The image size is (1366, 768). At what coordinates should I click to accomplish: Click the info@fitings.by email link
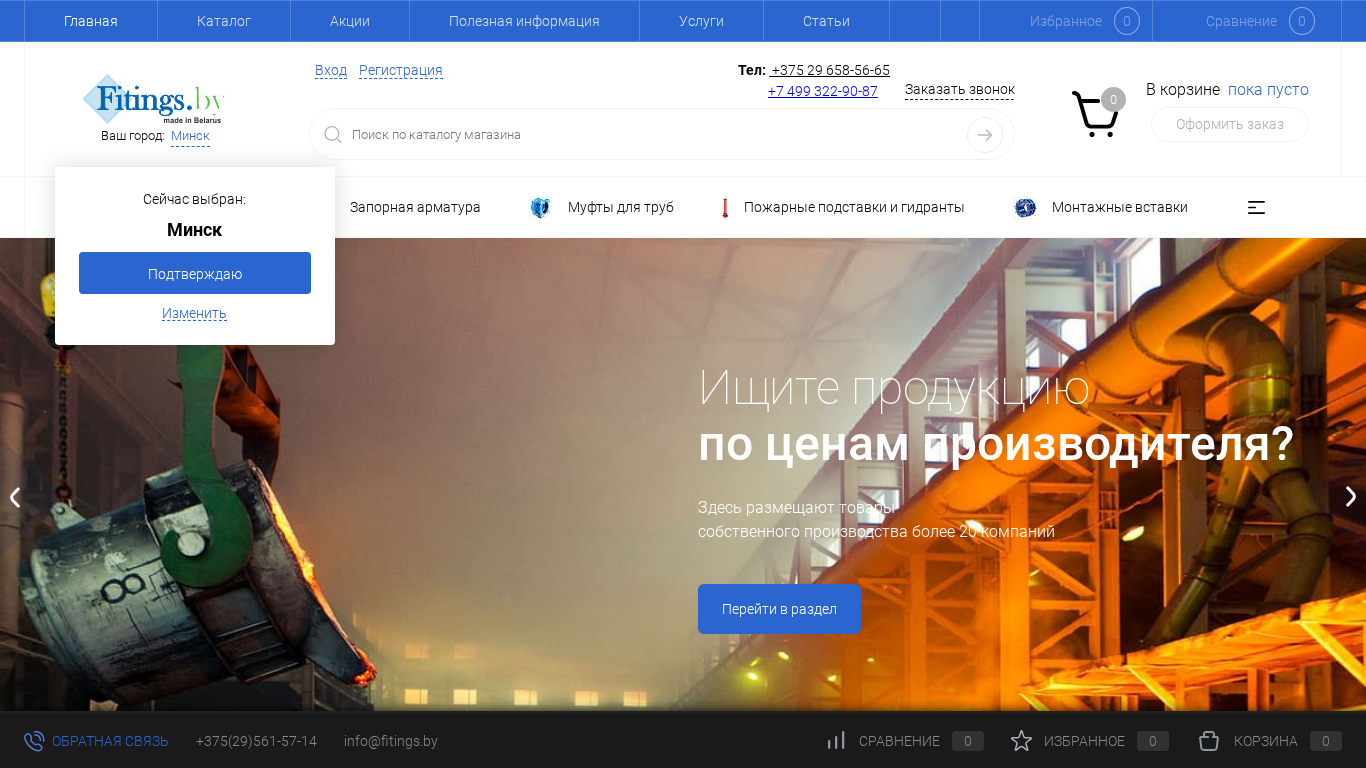pos(391,741)
